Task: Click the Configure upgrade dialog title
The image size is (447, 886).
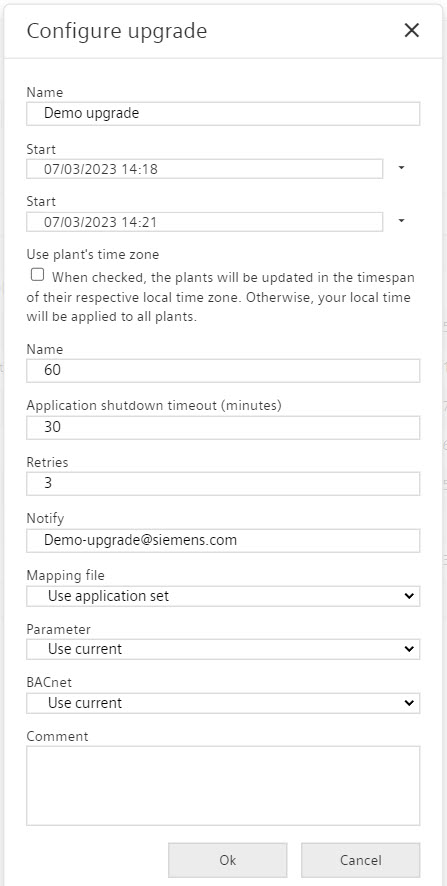Action: [x=117, y=31]
